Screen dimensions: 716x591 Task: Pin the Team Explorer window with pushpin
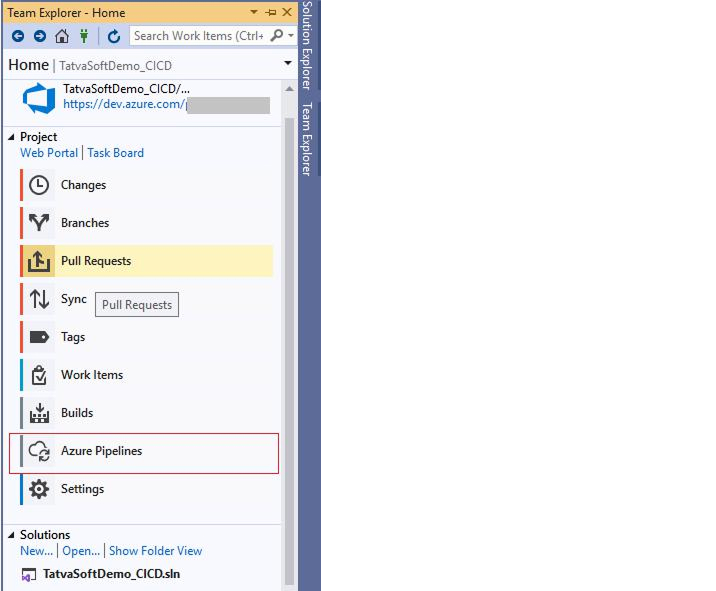(271, 12)
